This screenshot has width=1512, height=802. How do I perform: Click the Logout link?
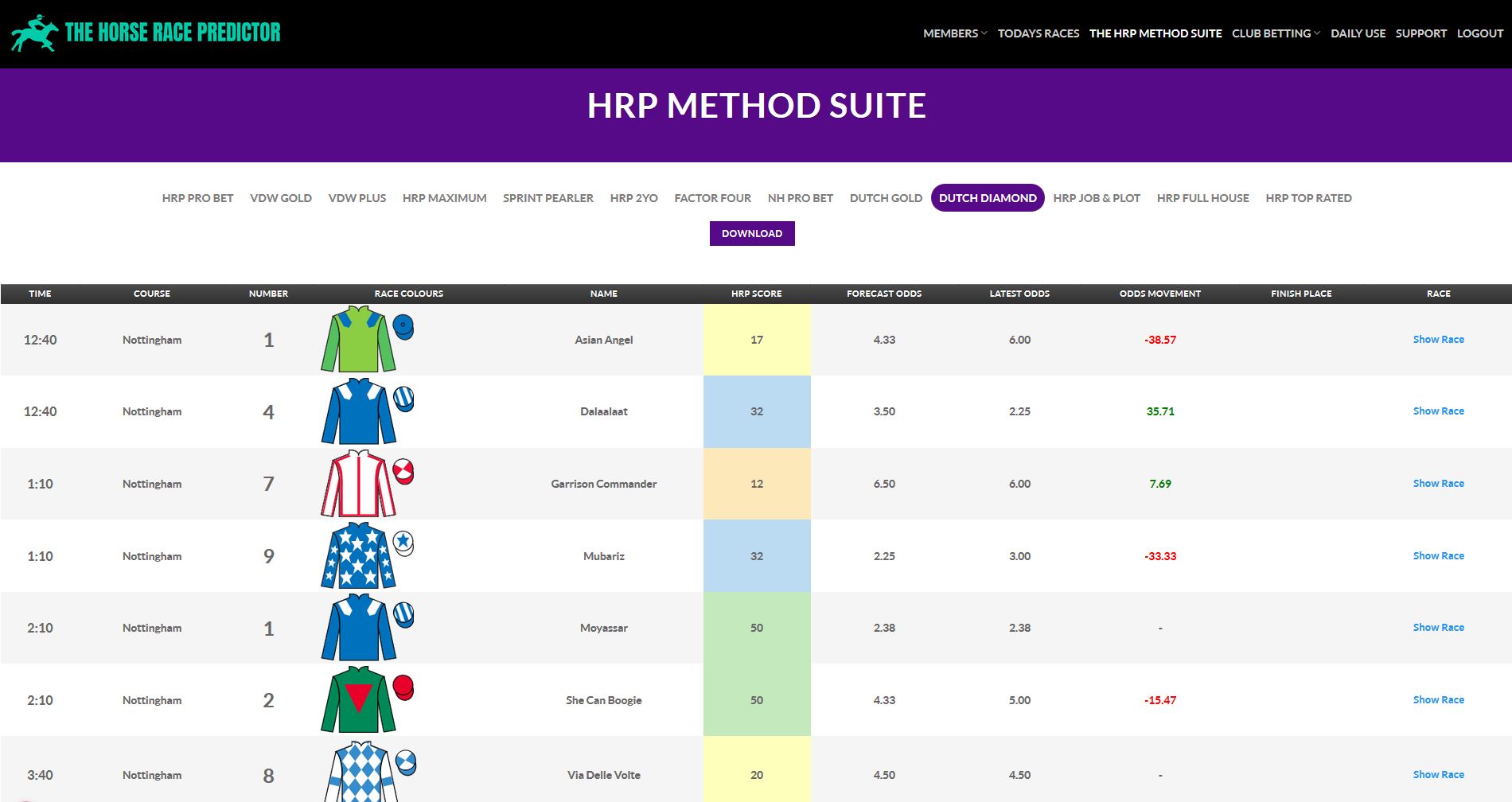[1479, 33]
